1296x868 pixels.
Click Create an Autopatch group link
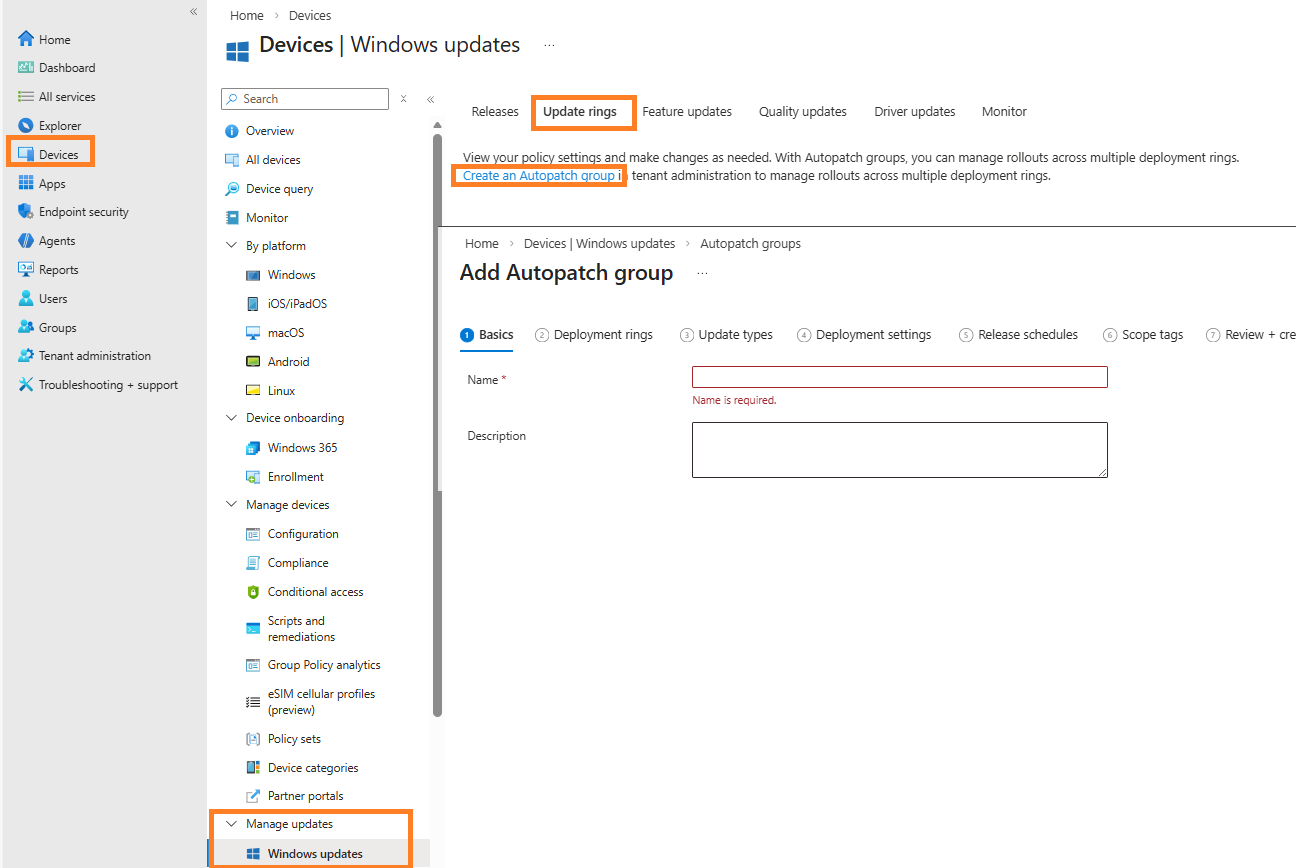tap(539, 176)
